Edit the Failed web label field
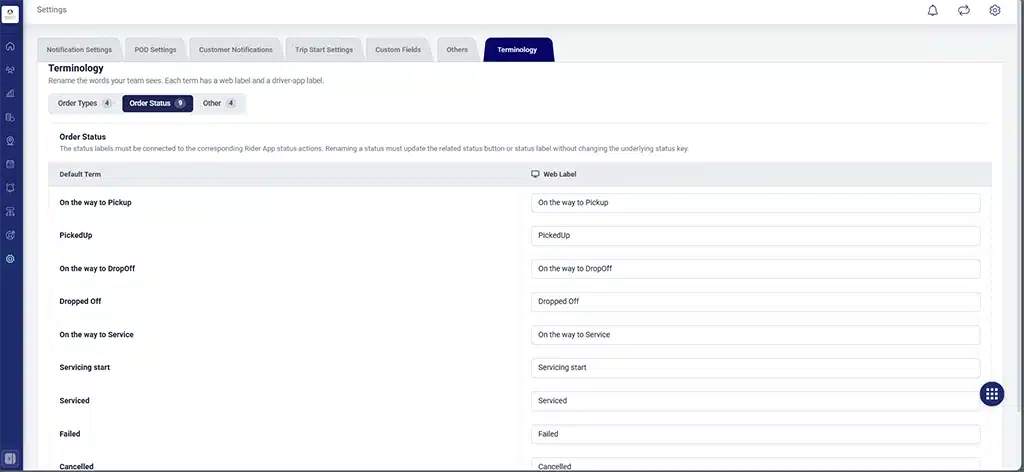 [756, 434]
